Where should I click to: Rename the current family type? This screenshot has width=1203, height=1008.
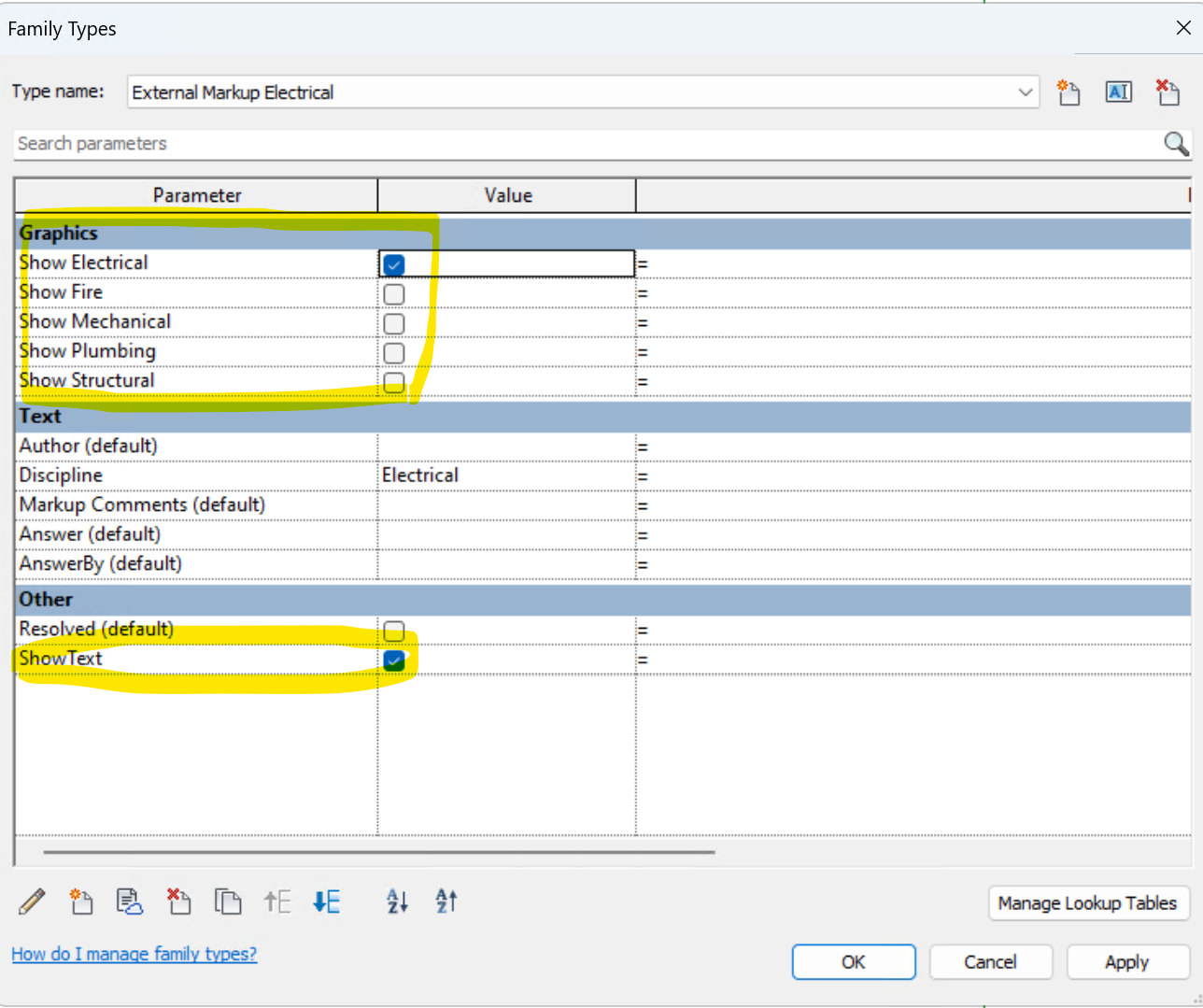1118,92
